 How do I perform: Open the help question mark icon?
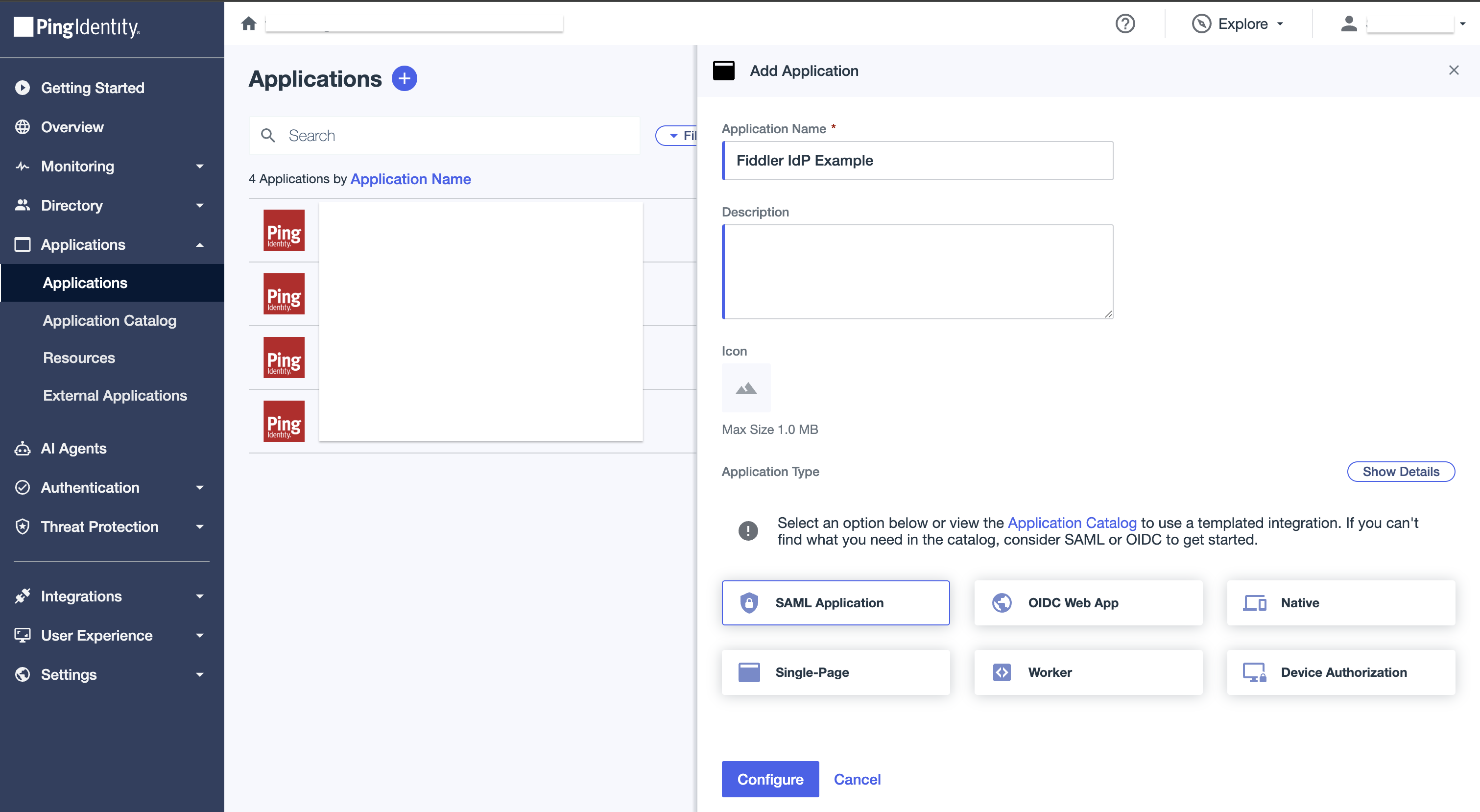point(1125,24)
